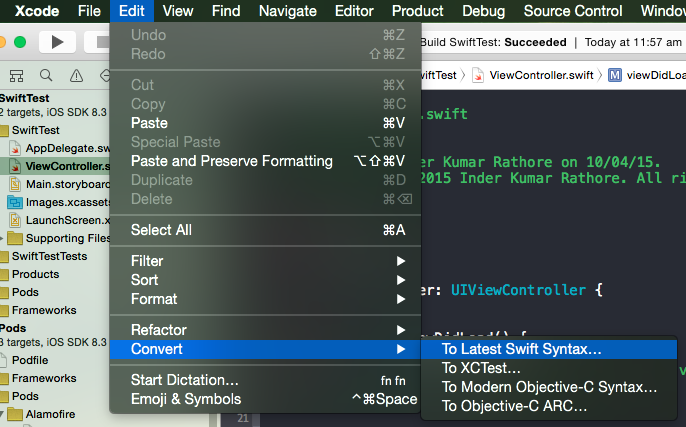Viewport: 686px width, 427px height.
Task: Choose To Modern Objective-C Syntax…
Action: pyautogui.click(x=549, y=387)
